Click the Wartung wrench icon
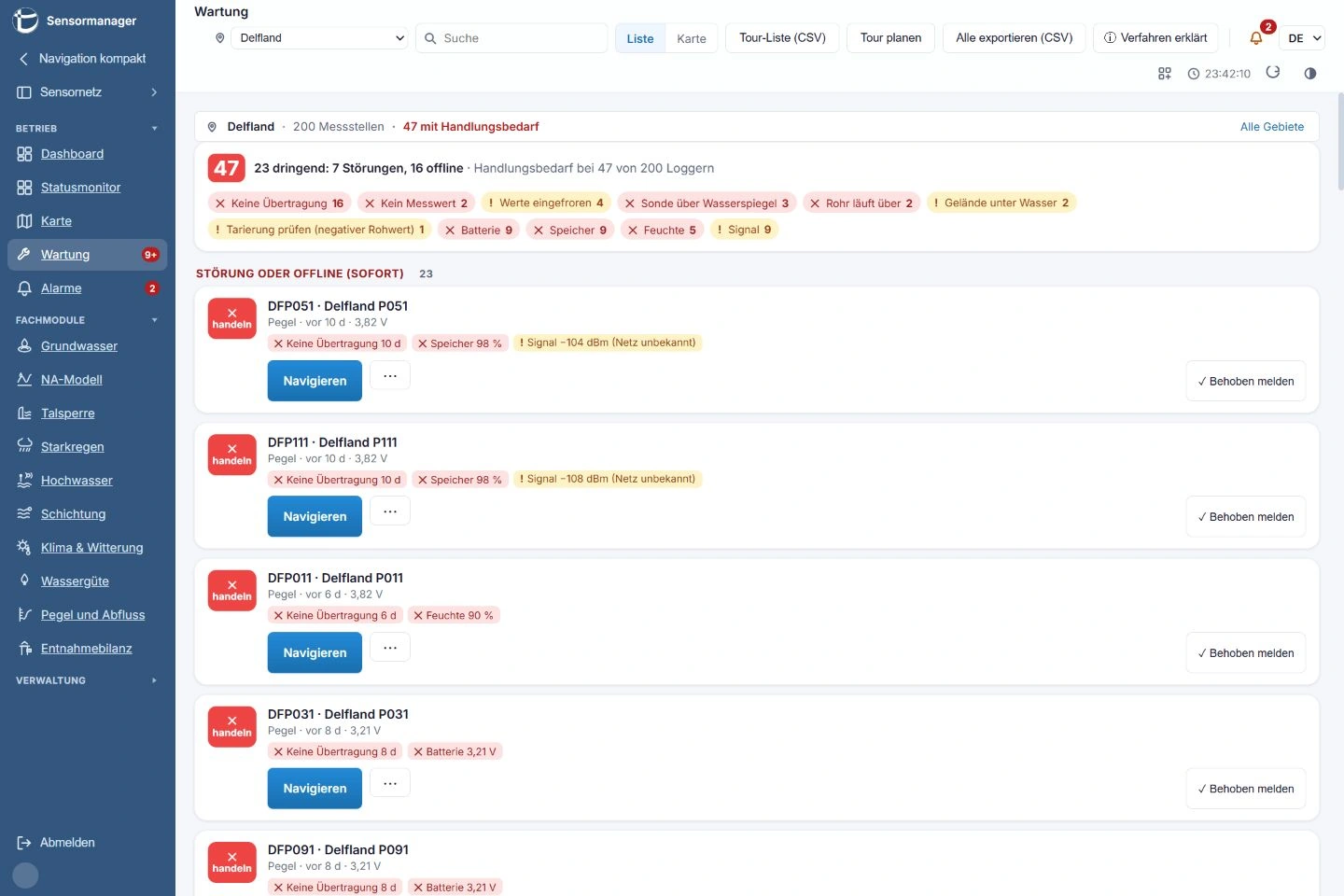The image size is (1344, 896). coord(24,255)
